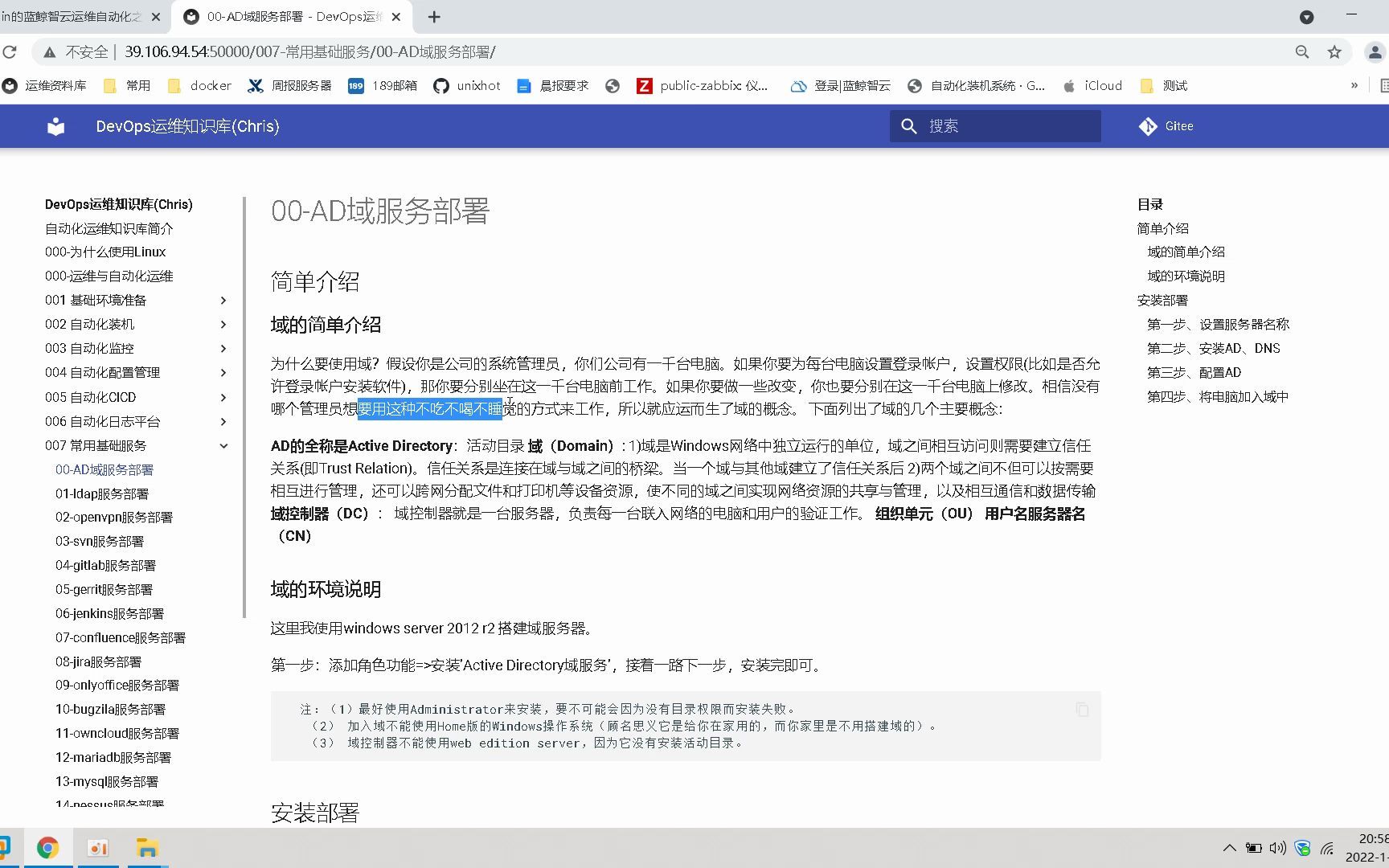Click the zoom magnifier icon in address bar
The image size is (1389, 868).
pyautogui.click(x=1302, y=52)
